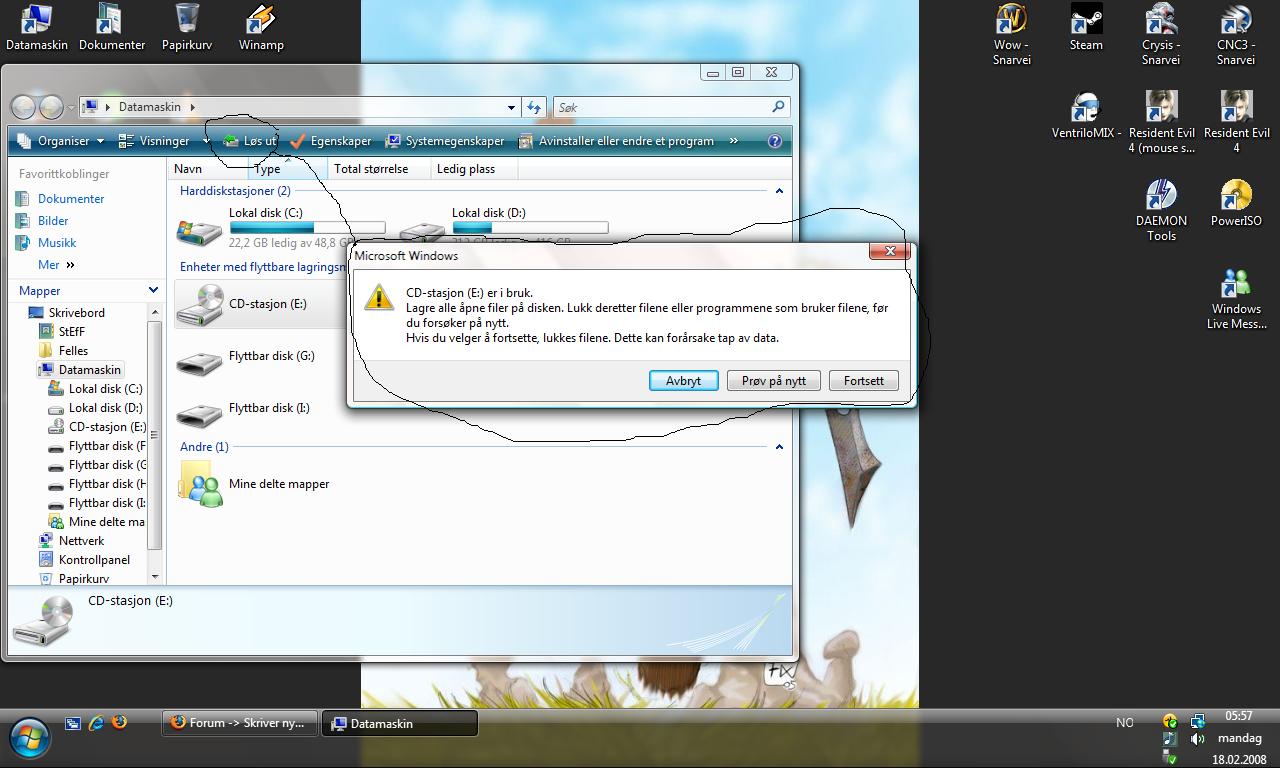Open the Datamaskin desktop icon

[37, 27]
